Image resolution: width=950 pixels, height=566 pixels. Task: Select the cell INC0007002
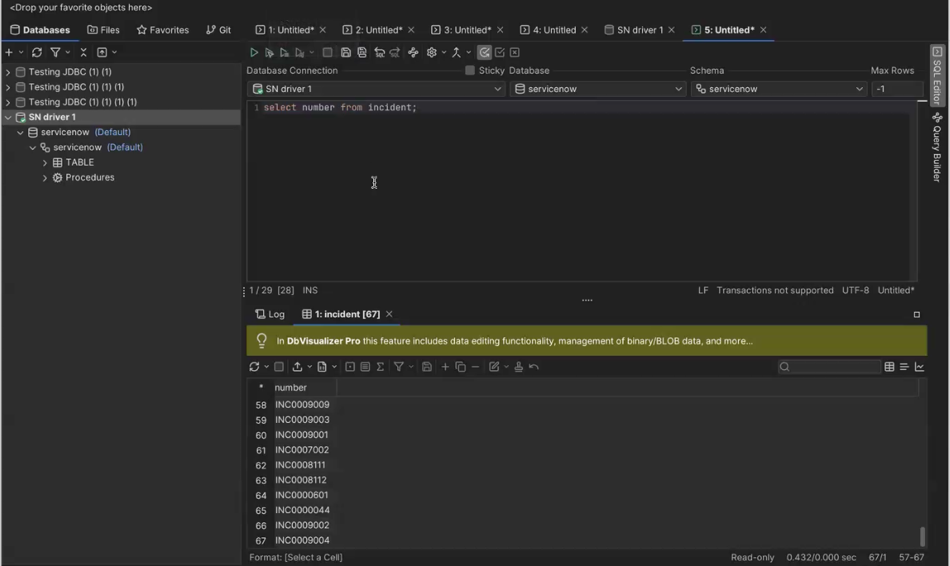coord(302,450)
